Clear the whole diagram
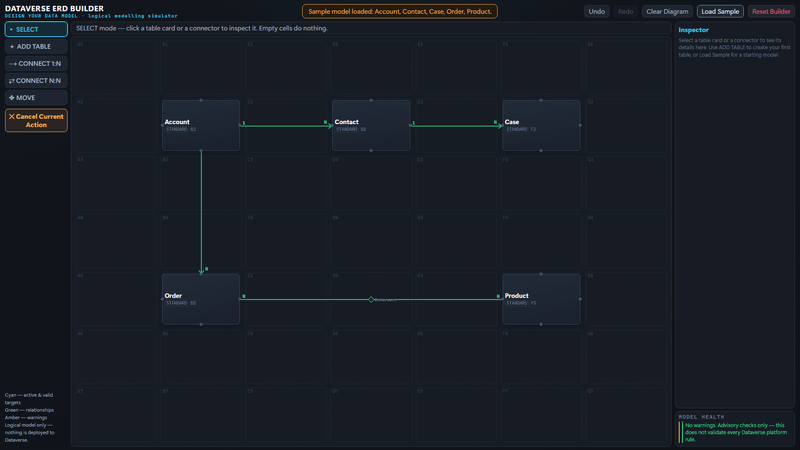 point(667,11)
